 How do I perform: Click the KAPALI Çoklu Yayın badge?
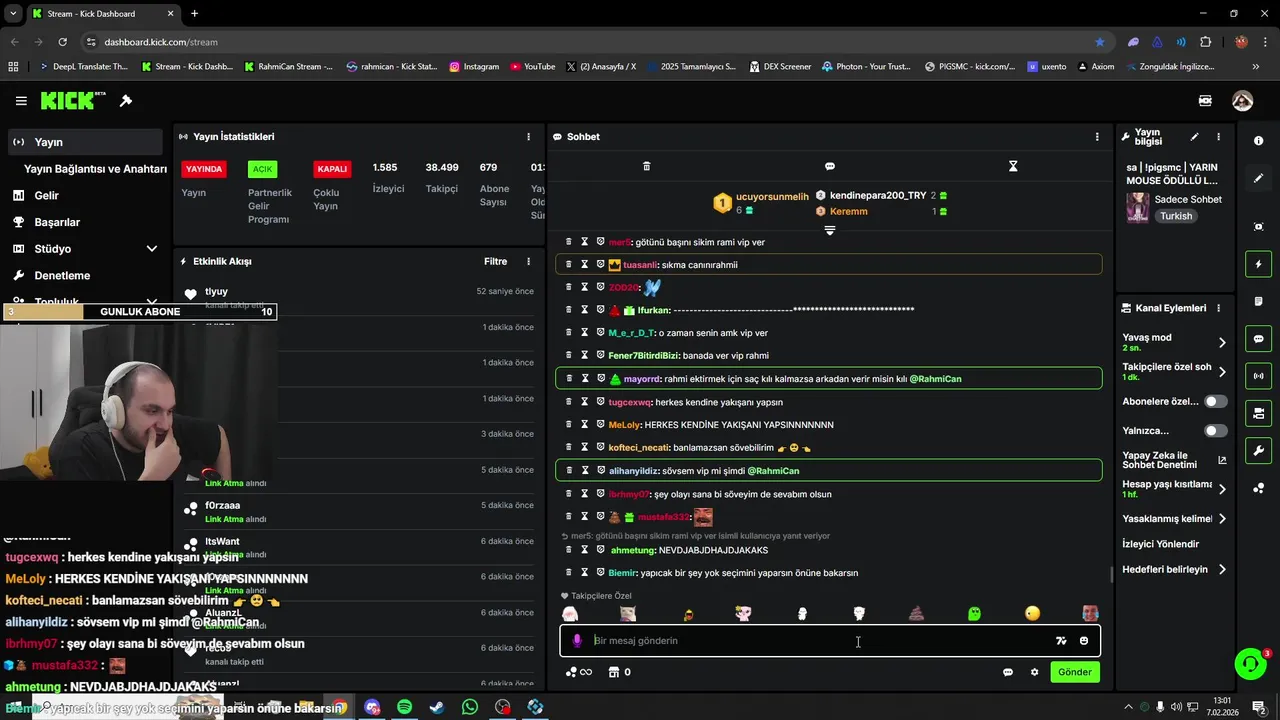pos(332,169)
